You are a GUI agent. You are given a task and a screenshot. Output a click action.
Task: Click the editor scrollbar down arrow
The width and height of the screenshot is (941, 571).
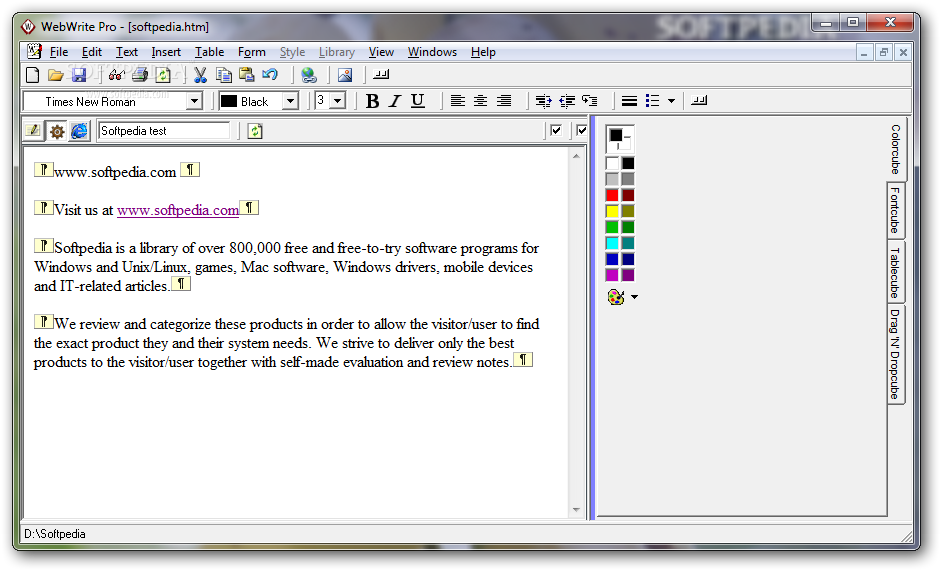coord(576,510)
